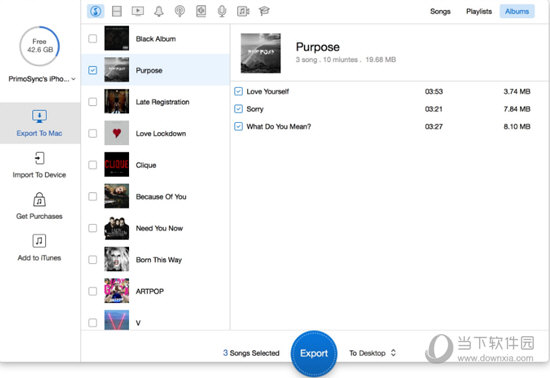550x378 pixels.
Task: Click the large Purpose cover art
Action: pos(261,53)
